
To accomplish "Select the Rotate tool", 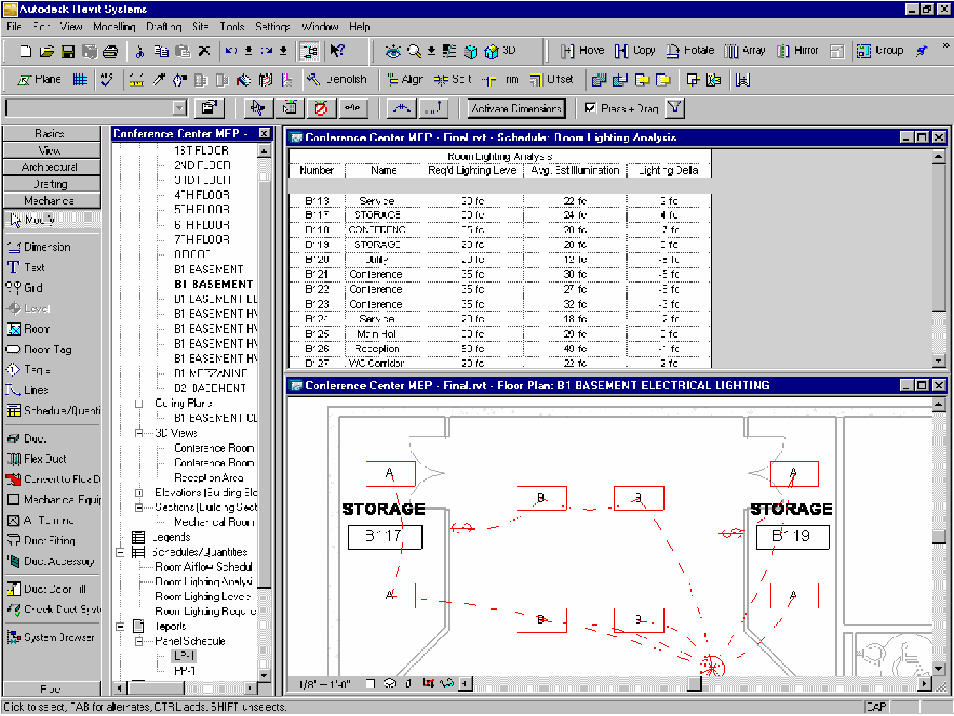I will [x=690, y=50].
